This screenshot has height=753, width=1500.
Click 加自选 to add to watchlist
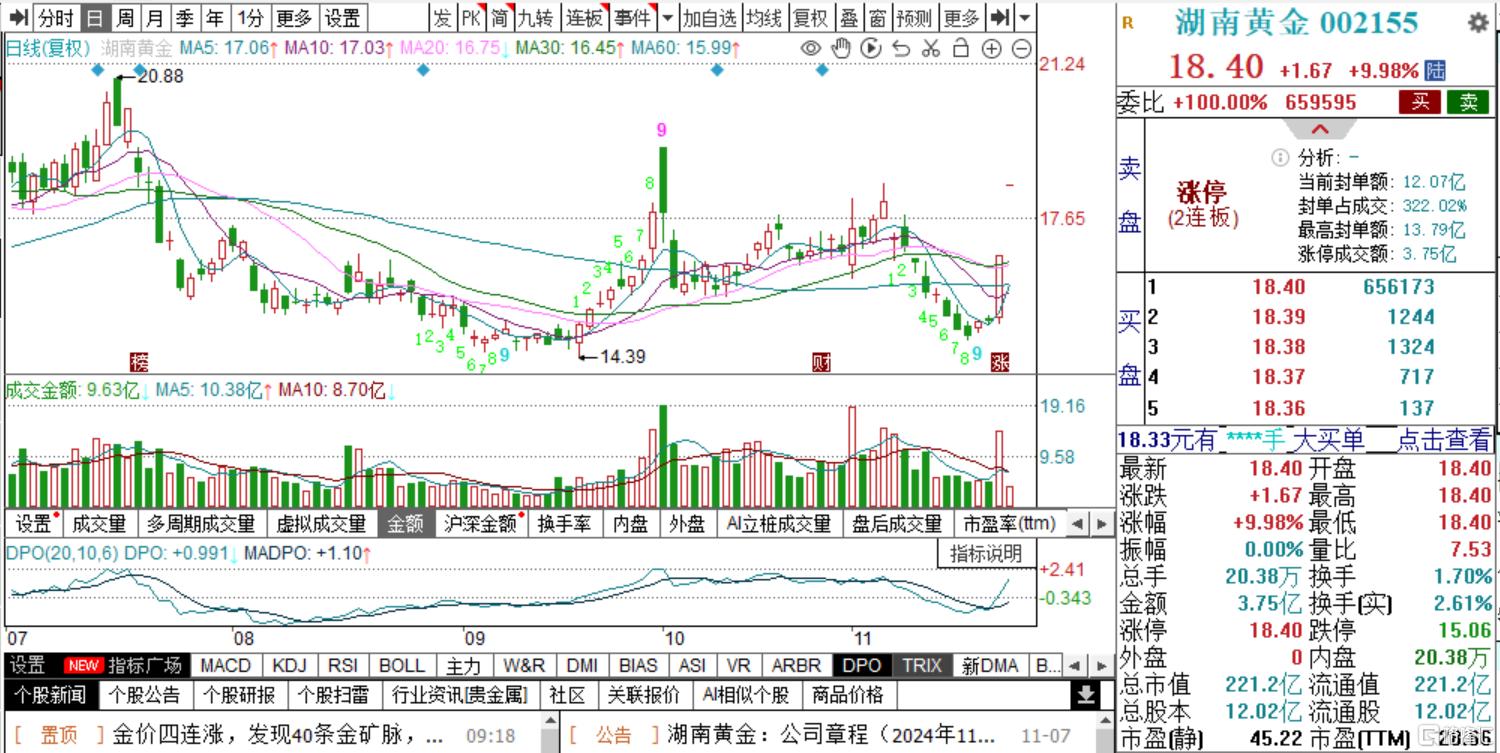point(709,17)
